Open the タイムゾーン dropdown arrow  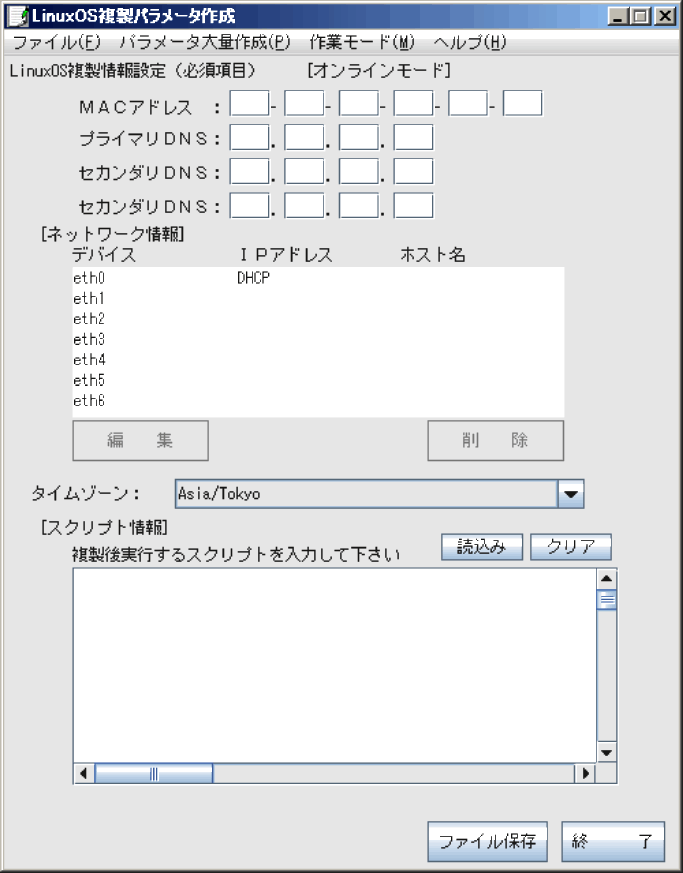(571, 494)
